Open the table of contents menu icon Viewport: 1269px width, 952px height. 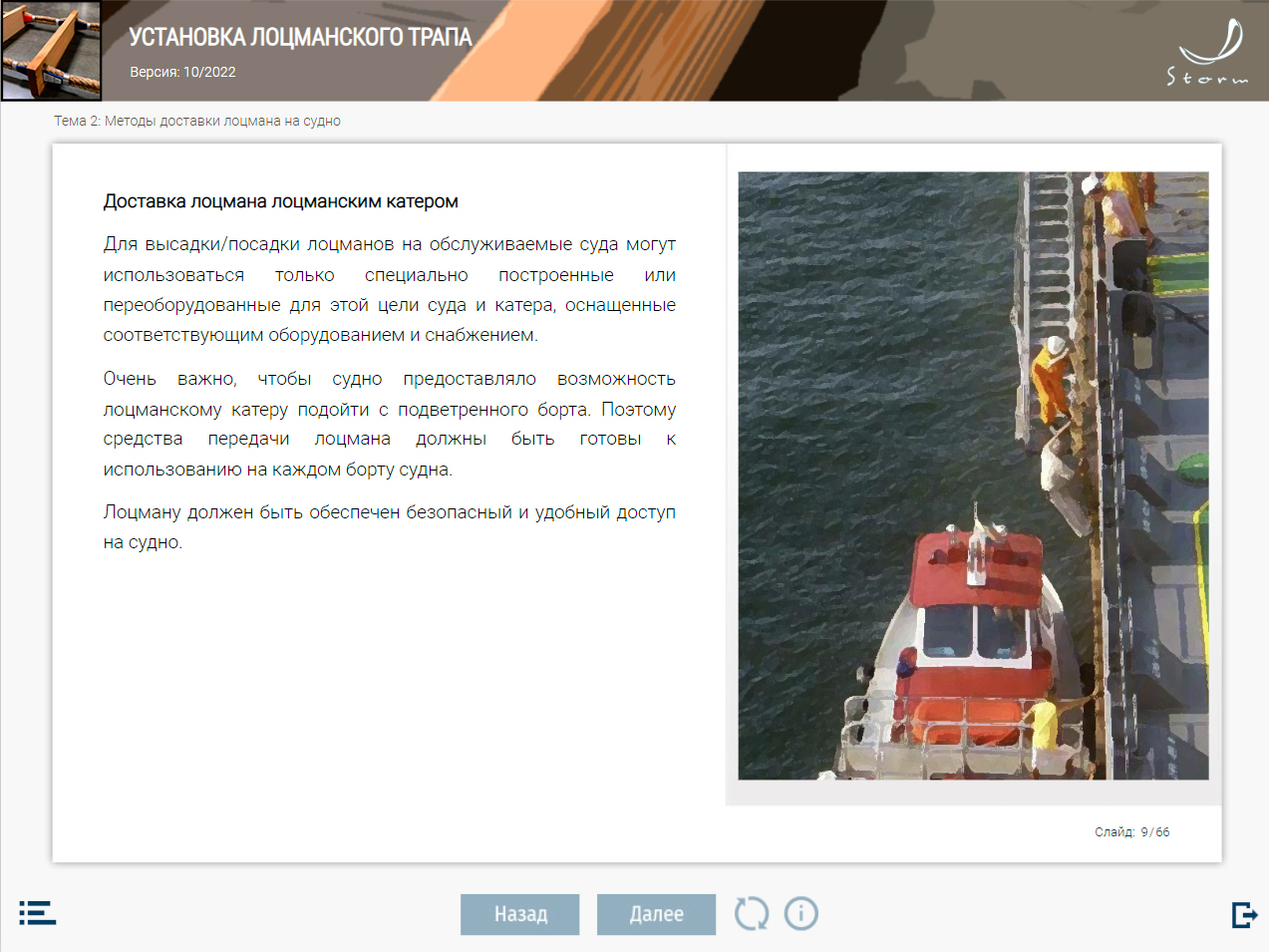38,913
